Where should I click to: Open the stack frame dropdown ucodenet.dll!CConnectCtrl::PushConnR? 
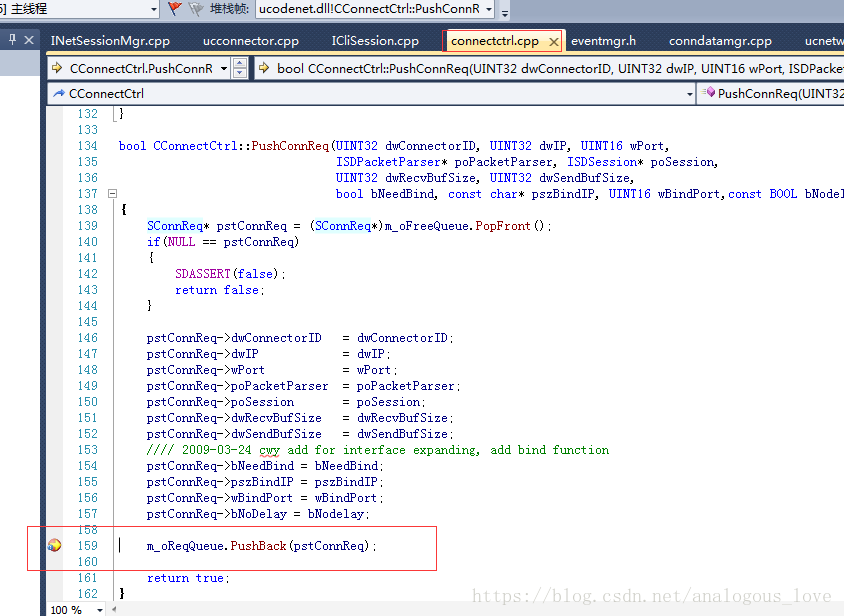[489, 9]
